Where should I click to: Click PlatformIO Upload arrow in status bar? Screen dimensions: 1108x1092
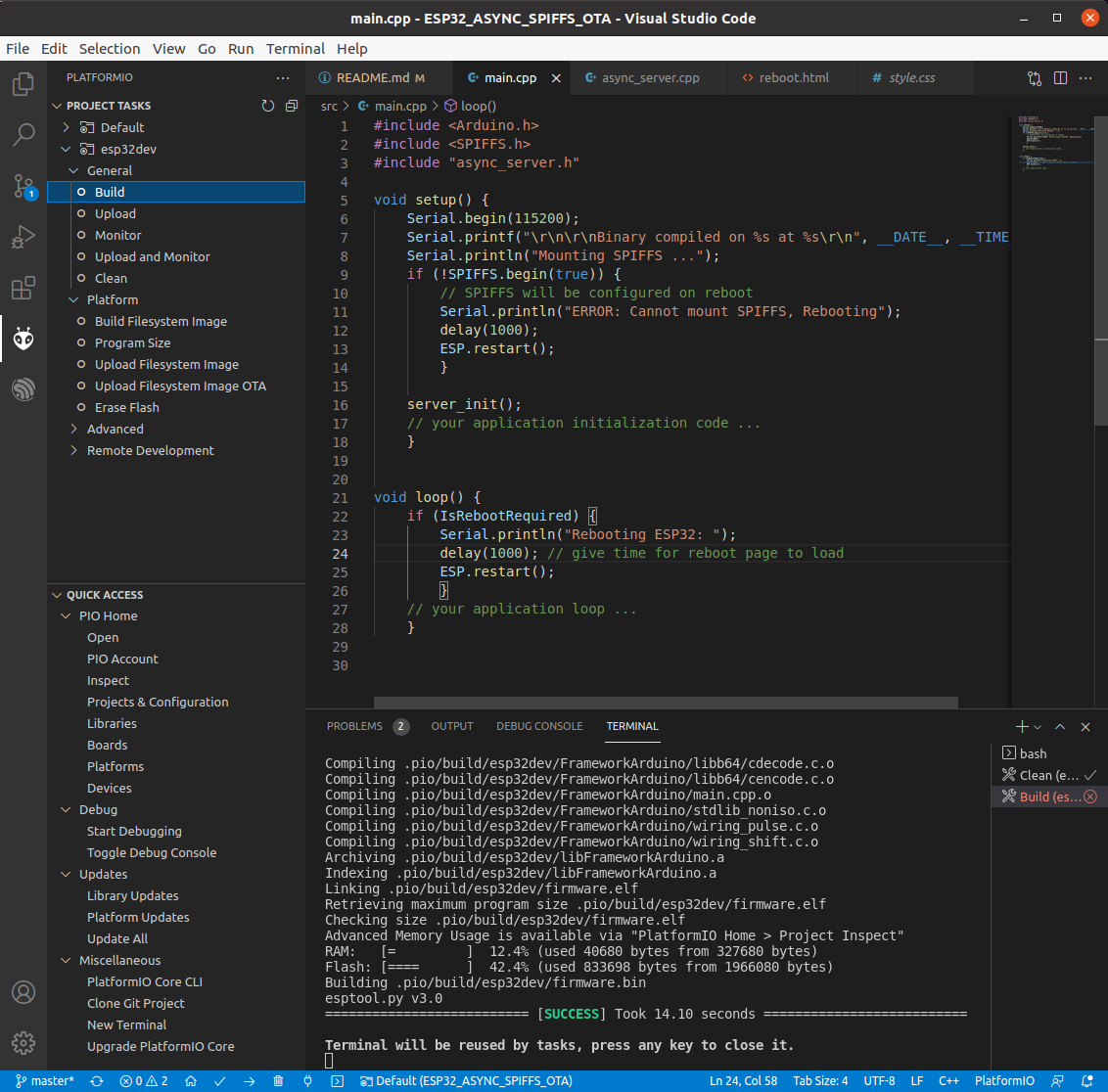click(x=250, y=1080)
